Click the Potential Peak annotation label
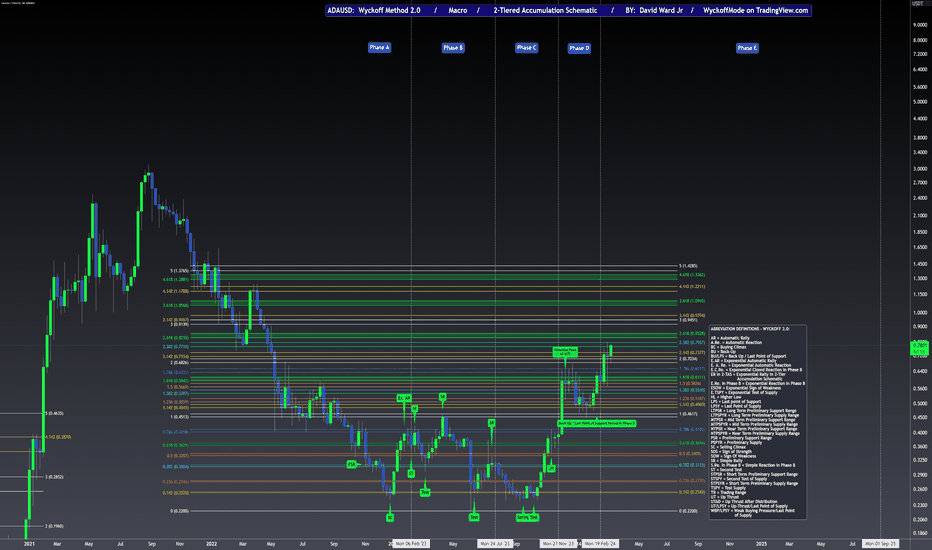 [565, 352]
